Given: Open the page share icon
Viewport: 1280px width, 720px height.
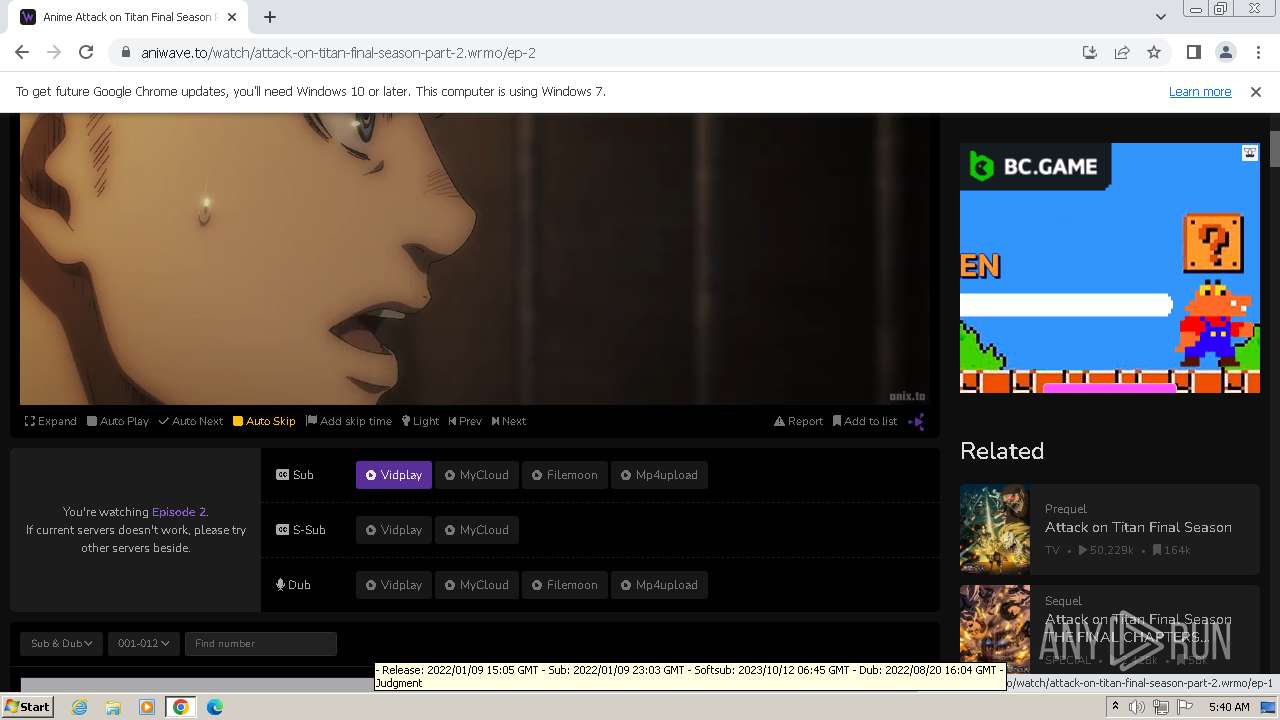Looking at the screenshot, I should (1122, 53).
